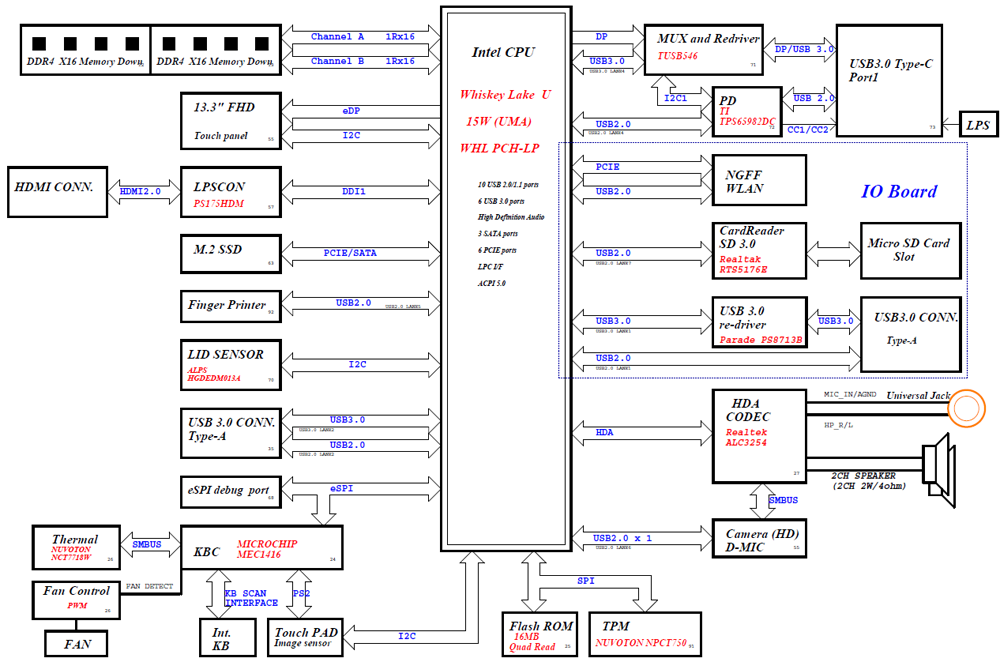The image size is (1000, 662).
Task: Select the 'Flash ROM' block
Action: tap(540, 634)
